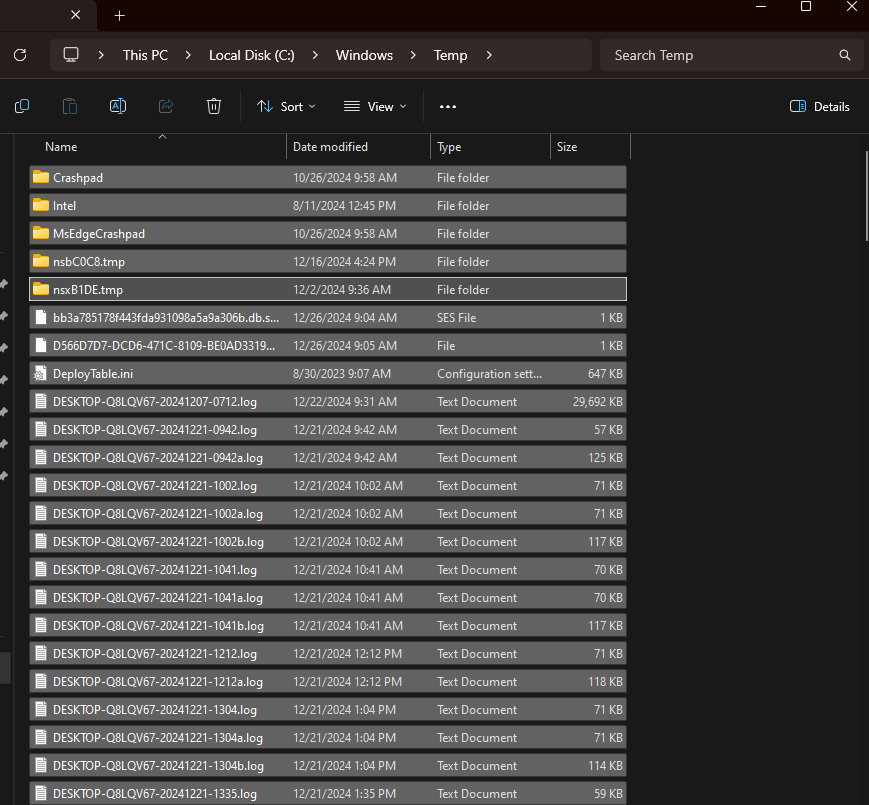Select the nsbC0C8.tmp folder icon
Viewport: 869px width, 805px height.
(40, 261)
